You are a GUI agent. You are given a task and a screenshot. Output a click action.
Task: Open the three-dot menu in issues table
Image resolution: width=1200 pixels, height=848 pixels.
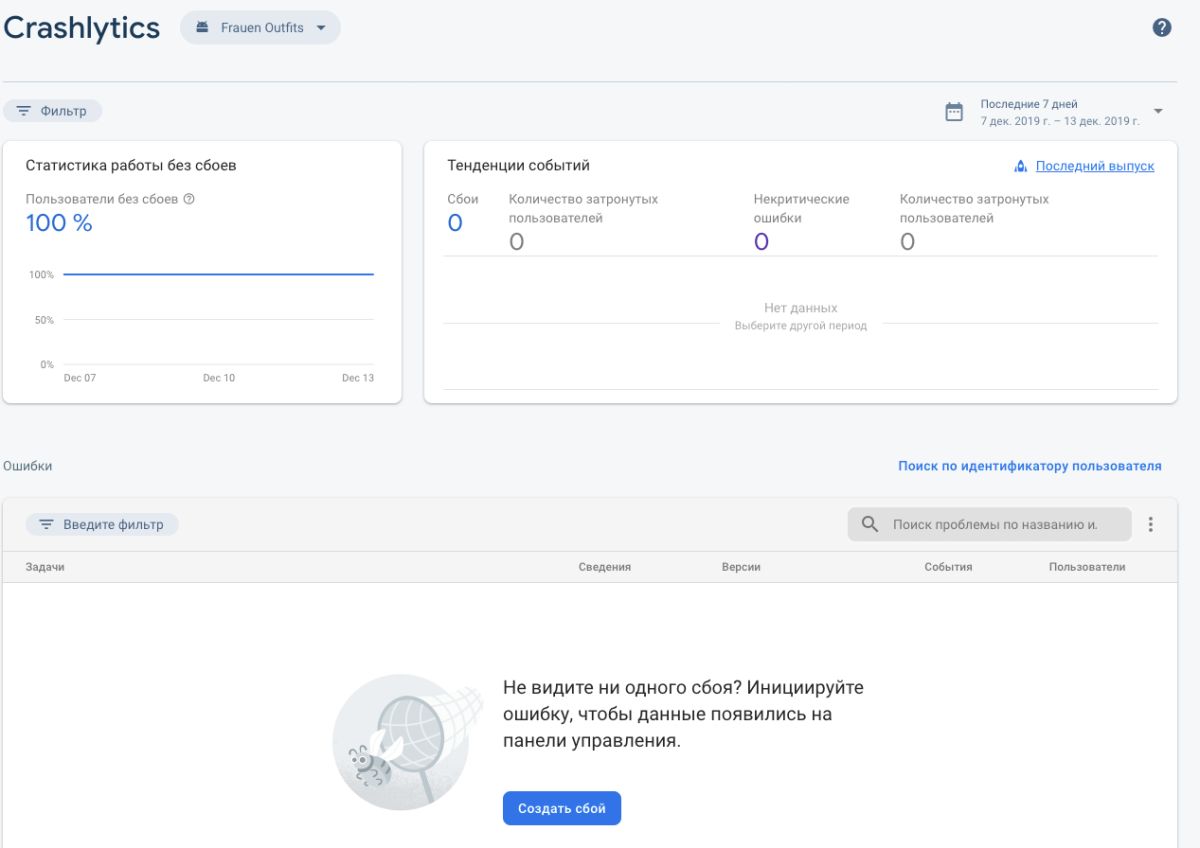click(x=1151, y=524)
